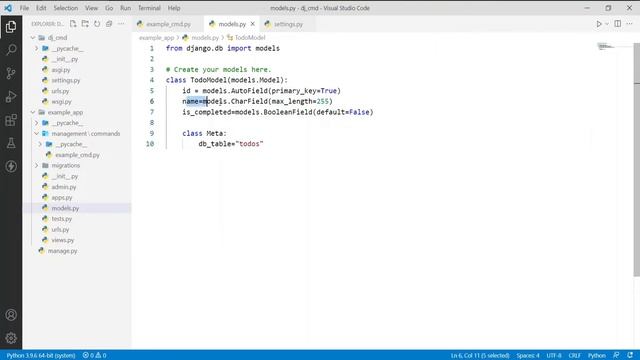Collapse all folders in Explorer icon
The image size is (640, 360).
pos(109,24)
